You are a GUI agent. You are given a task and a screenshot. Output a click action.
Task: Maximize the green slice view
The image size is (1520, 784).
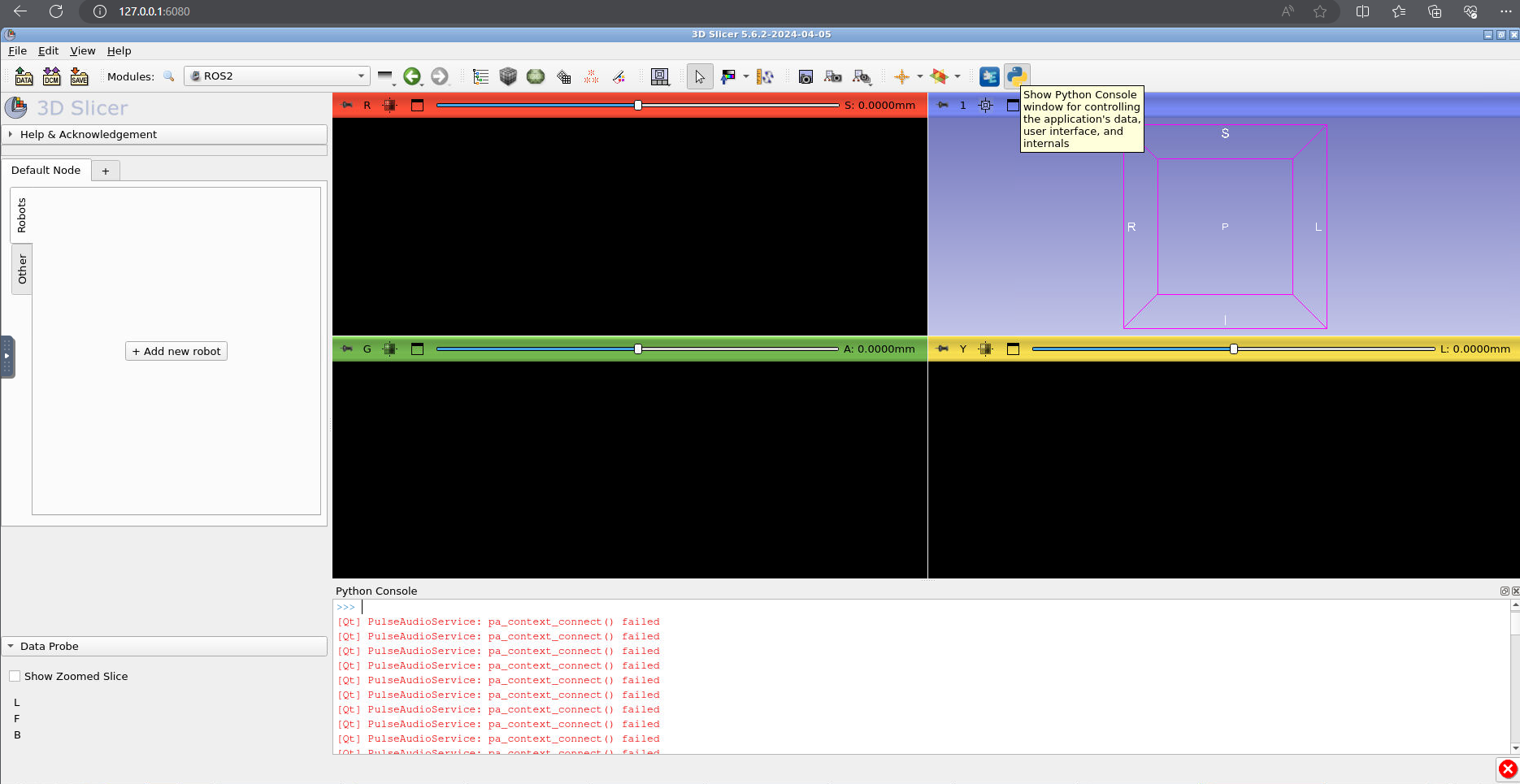pos(417,349)
